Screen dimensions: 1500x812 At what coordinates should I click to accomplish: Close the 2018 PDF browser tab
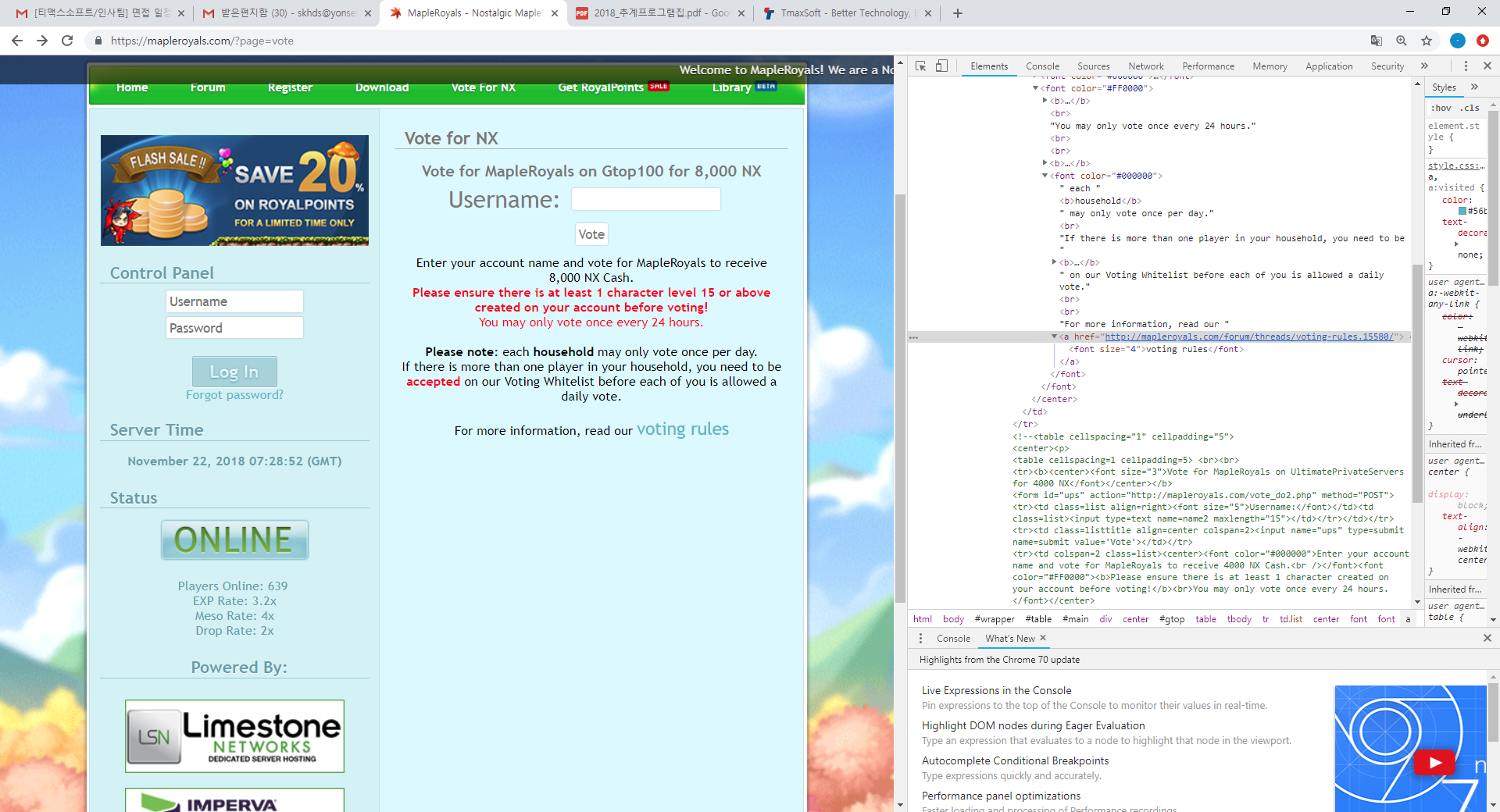tap(741, 13)
